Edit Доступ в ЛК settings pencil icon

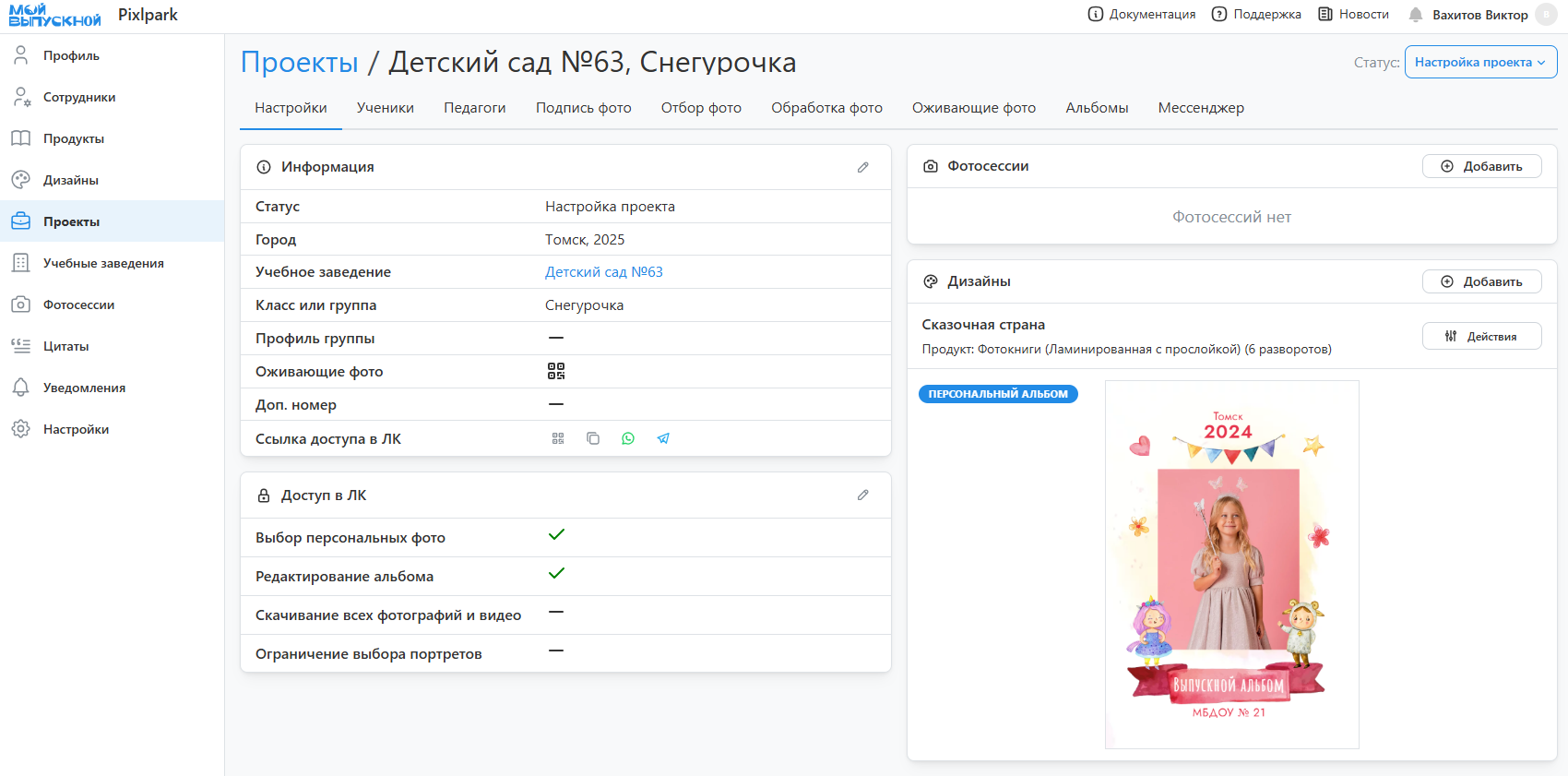(x=863, y=495)
